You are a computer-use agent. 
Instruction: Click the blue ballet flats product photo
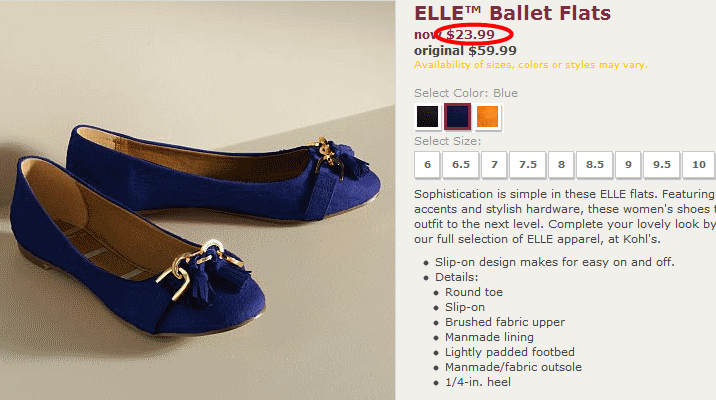(197, 200)
